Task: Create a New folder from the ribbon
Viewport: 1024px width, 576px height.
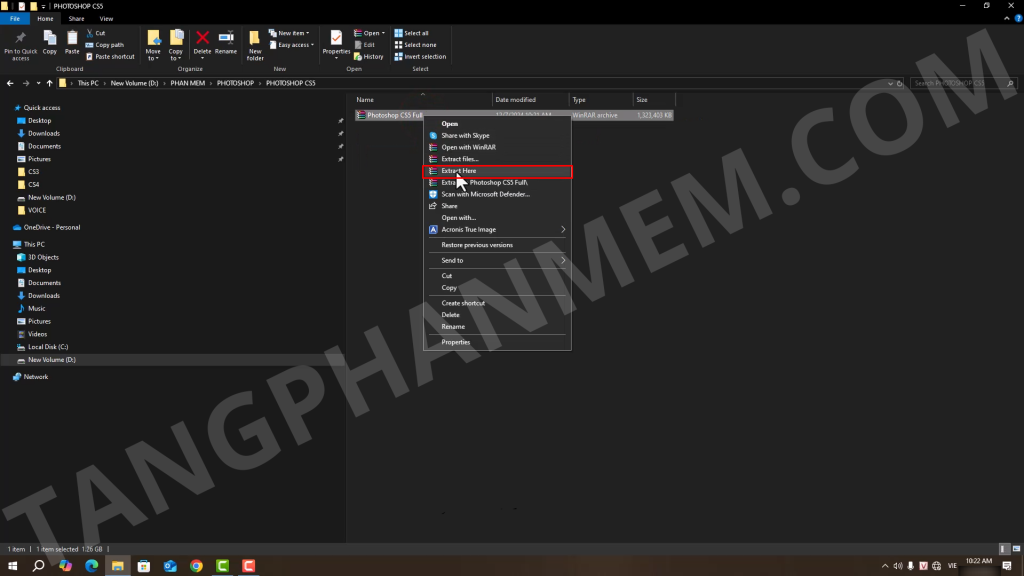Action: click(255, 43)
